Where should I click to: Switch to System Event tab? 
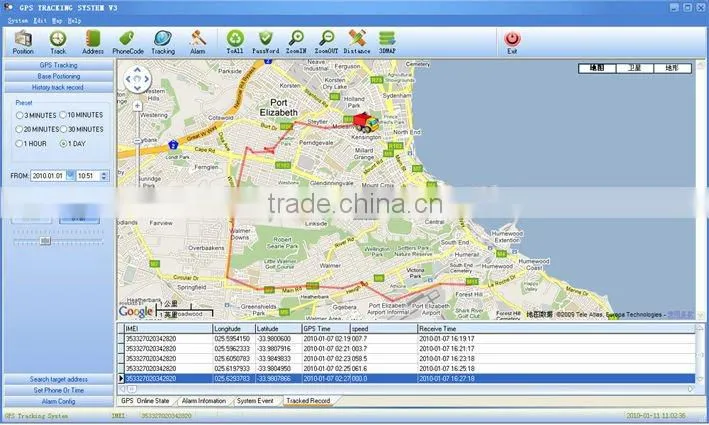click(x=255, y=401)
